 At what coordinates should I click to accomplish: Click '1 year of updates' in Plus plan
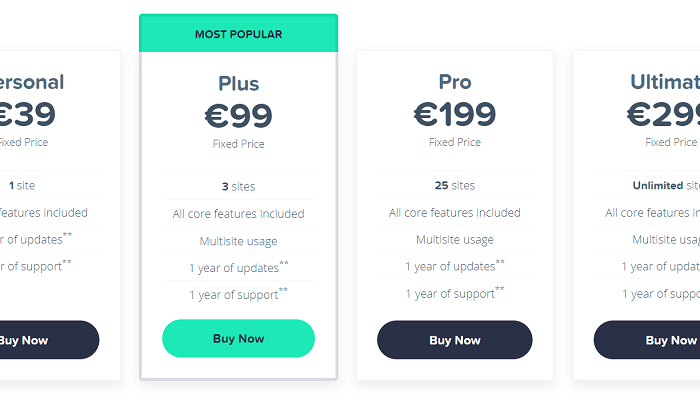(x=238, y=267)
